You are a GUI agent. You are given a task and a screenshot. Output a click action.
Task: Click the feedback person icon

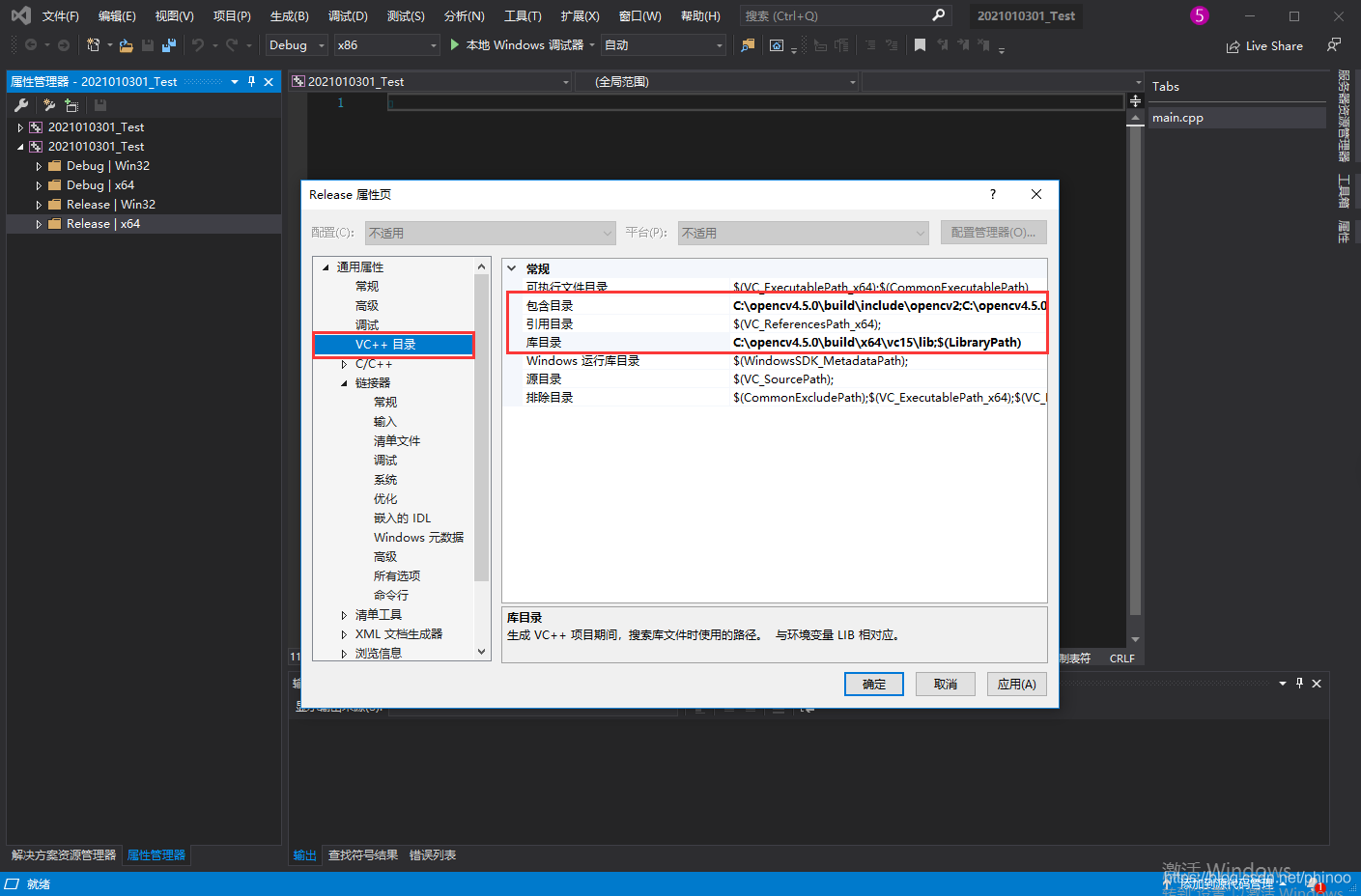pyautogui.click(x=1334, y=45)
